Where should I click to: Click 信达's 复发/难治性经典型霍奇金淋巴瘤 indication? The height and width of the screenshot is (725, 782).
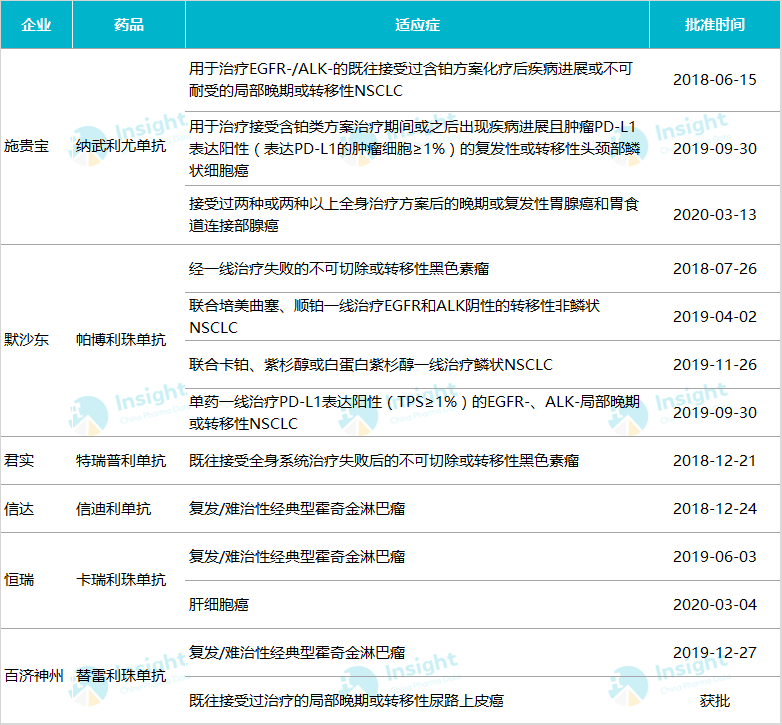[297, 509]
